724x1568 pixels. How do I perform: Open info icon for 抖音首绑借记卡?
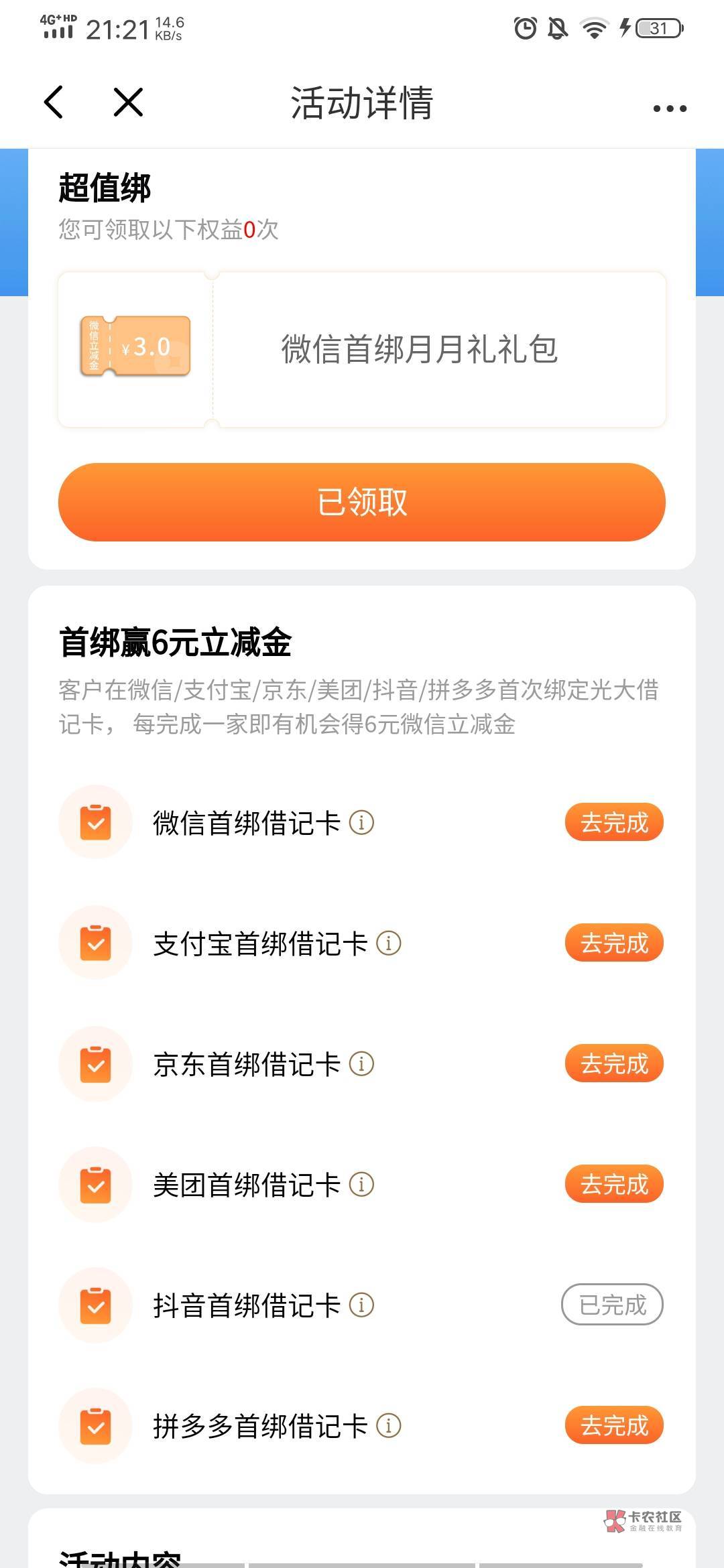[x=362, y=1305]
